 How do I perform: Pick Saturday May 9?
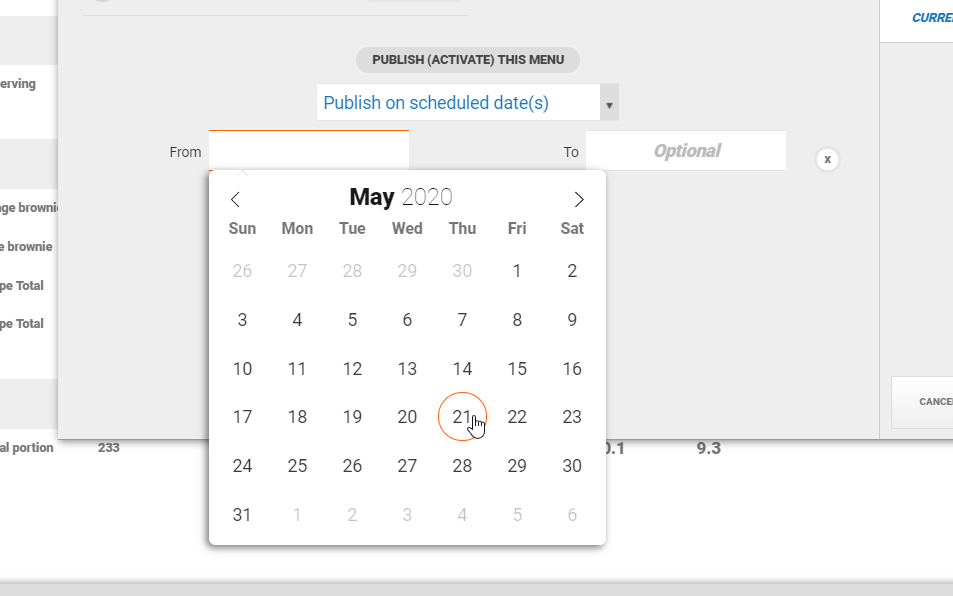click(x=572, y=320)
